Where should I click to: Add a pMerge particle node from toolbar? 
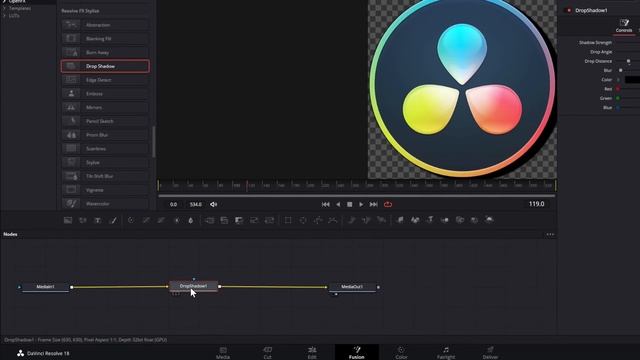click(x=366, y=220)
